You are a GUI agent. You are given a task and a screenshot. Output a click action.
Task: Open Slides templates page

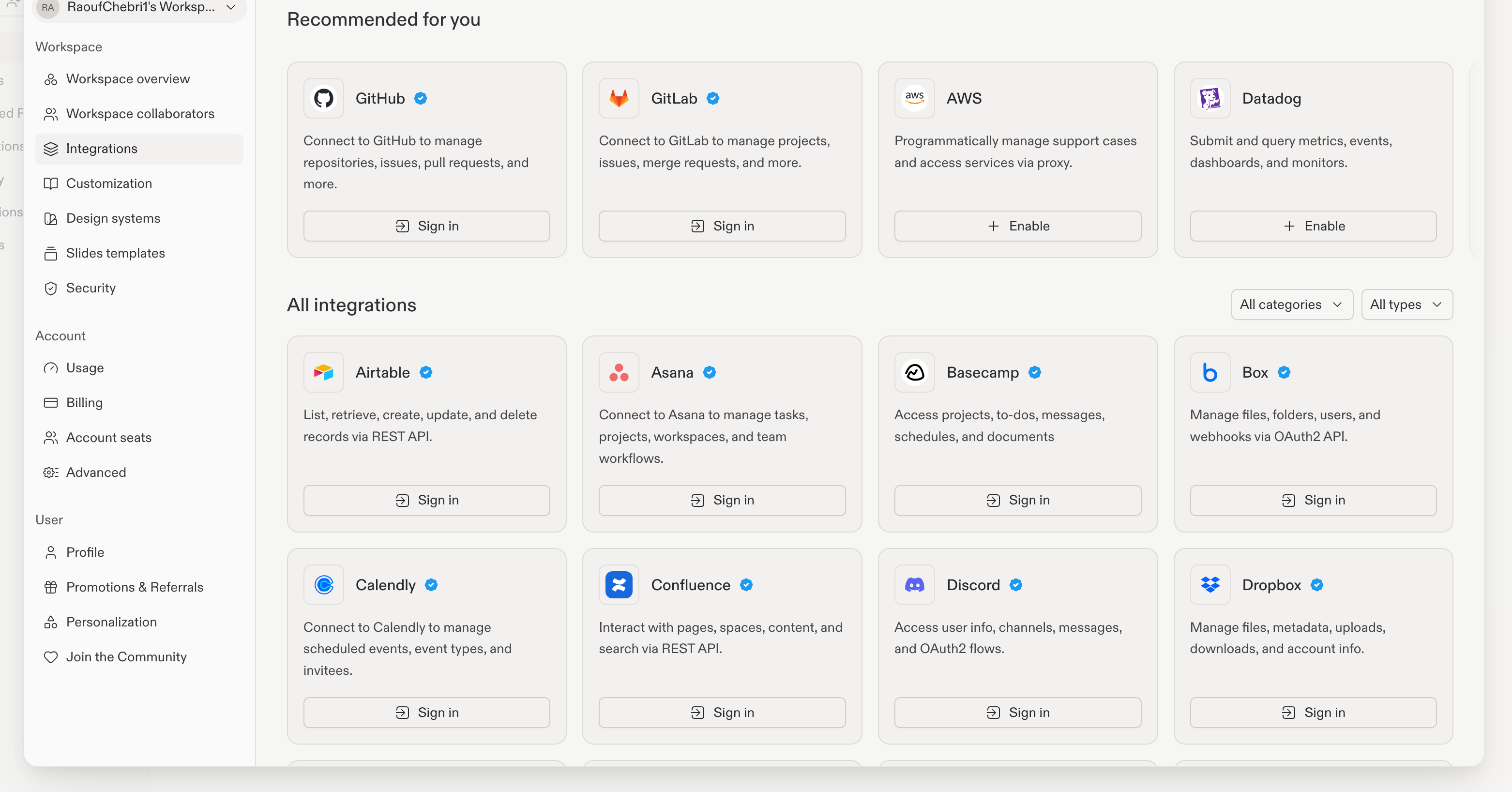click(139, 253)
